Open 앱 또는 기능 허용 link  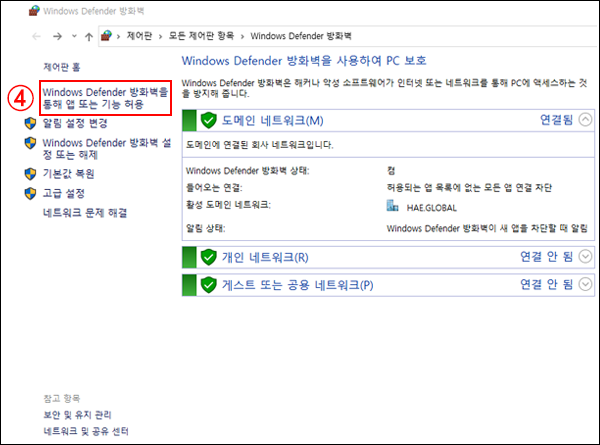pos(105,98)
